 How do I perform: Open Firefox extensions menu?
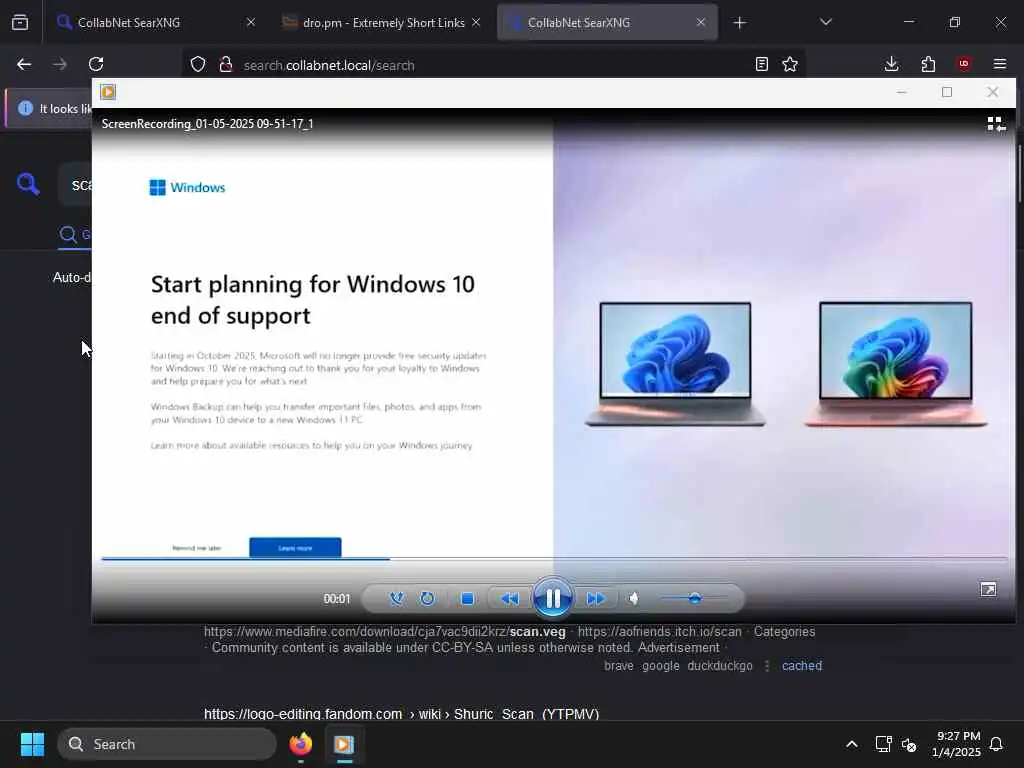(x=928, y=64)
